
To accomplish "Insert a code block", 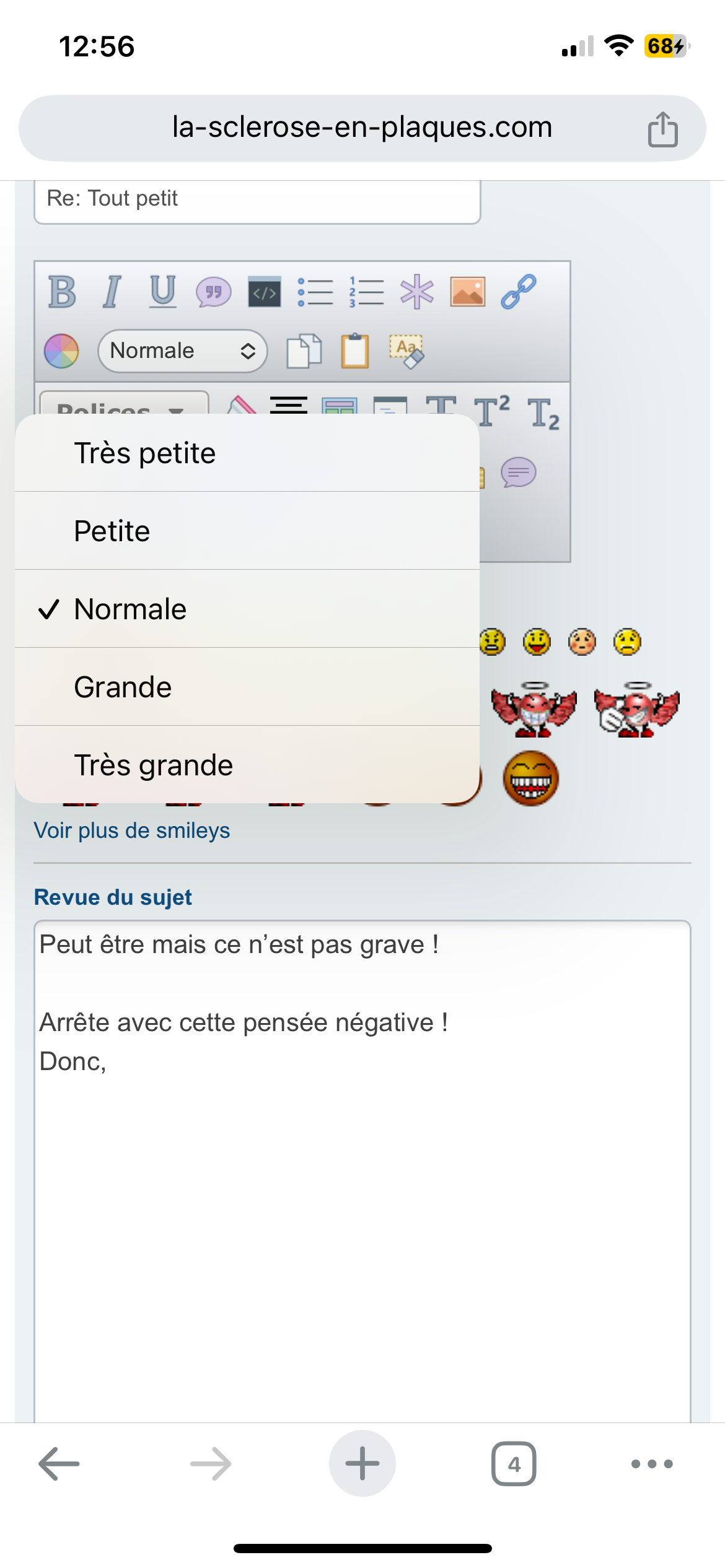I will [265, 292].
